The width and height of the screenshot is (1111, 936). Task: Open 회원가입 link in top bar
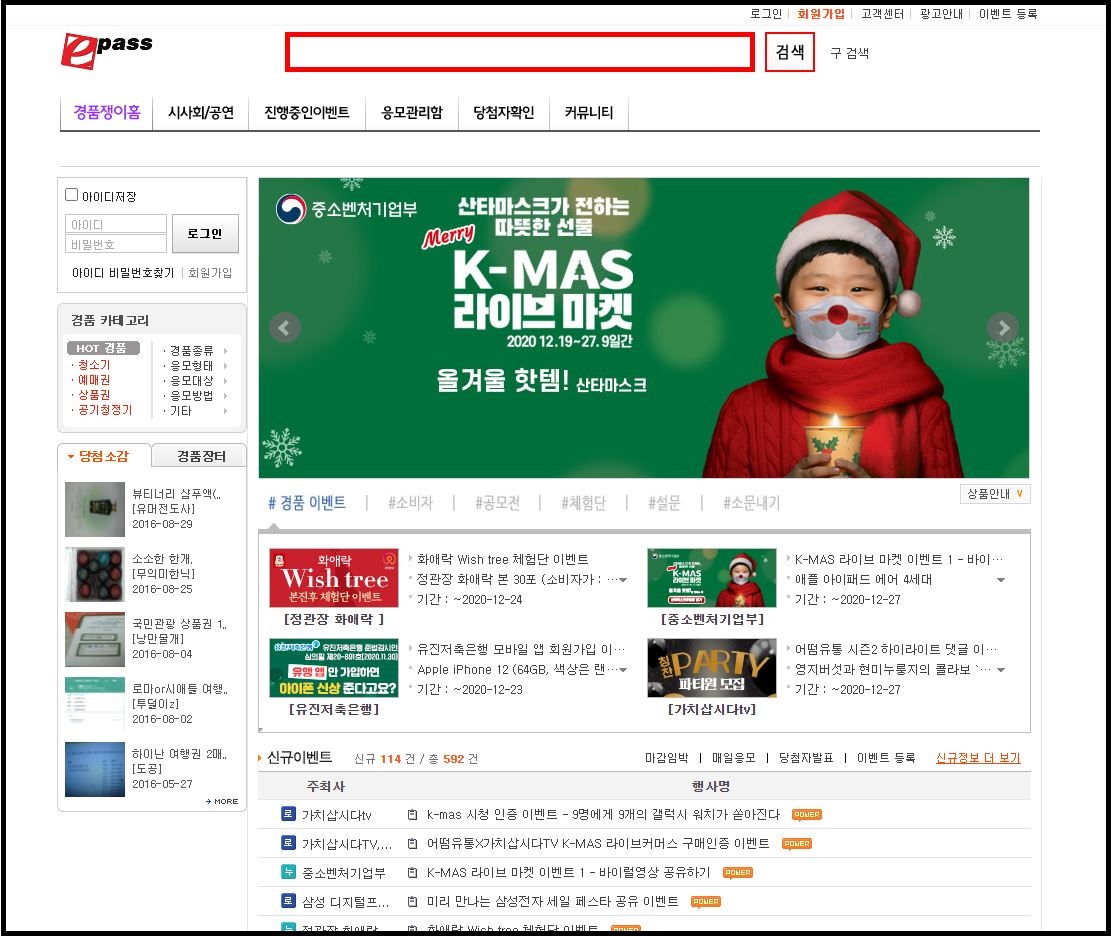[x=821, y=13]
